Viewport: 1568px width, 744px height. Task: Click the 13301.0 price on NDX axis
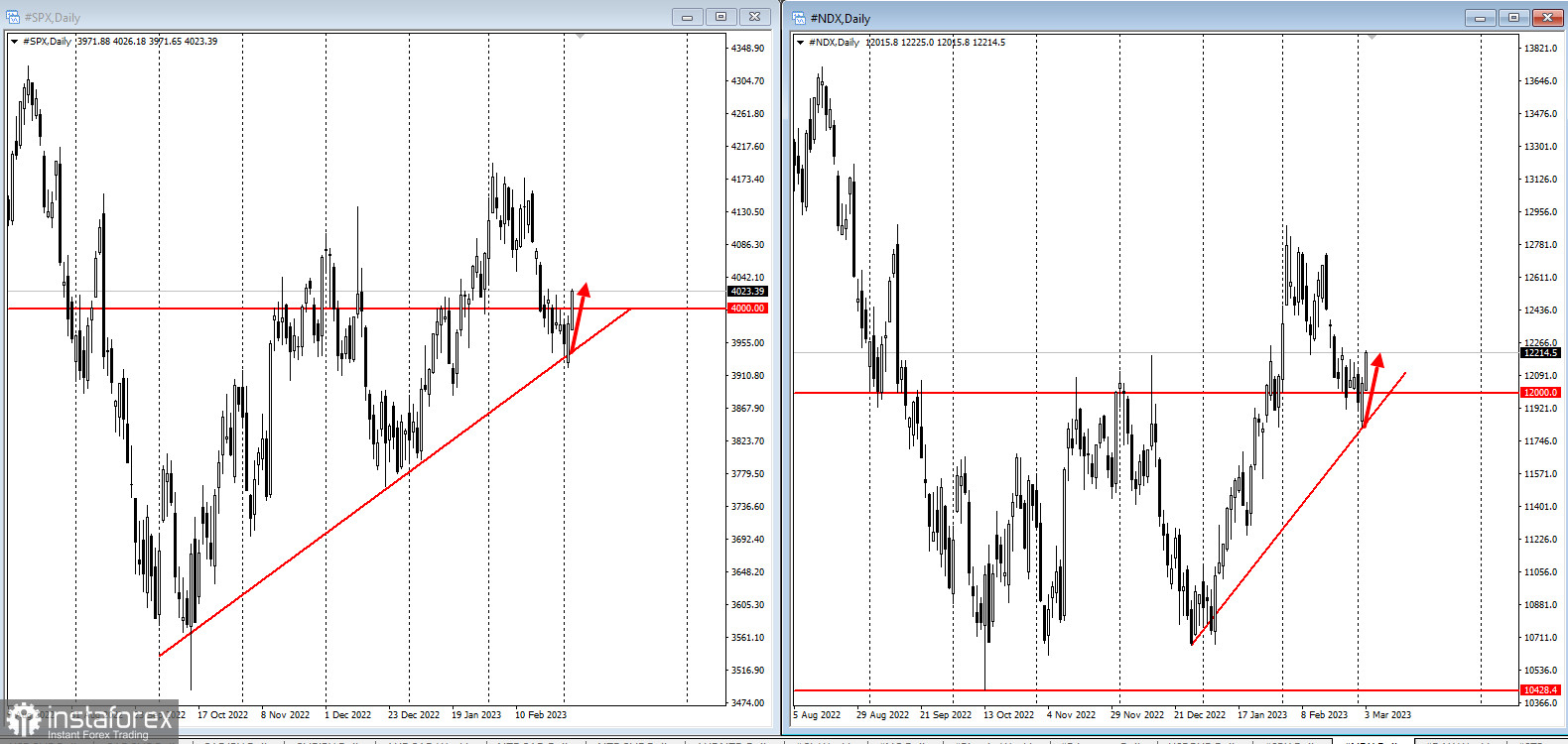[1541, 147]
